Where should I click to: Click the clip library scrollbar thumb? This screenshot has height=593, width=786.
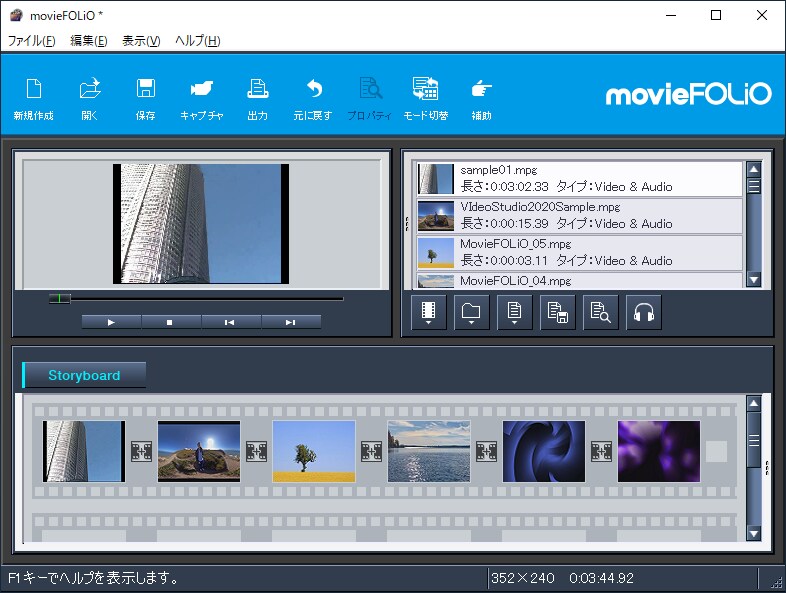pos(754,186)
